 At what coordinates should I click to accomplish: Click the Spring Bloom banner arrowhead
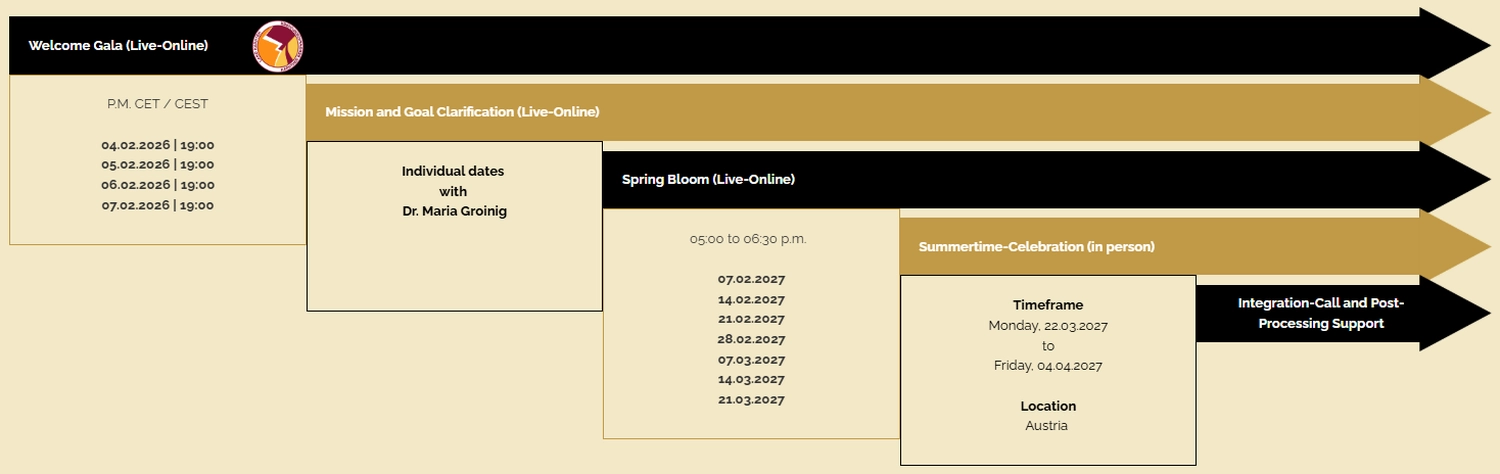(x=1453, y=179)
